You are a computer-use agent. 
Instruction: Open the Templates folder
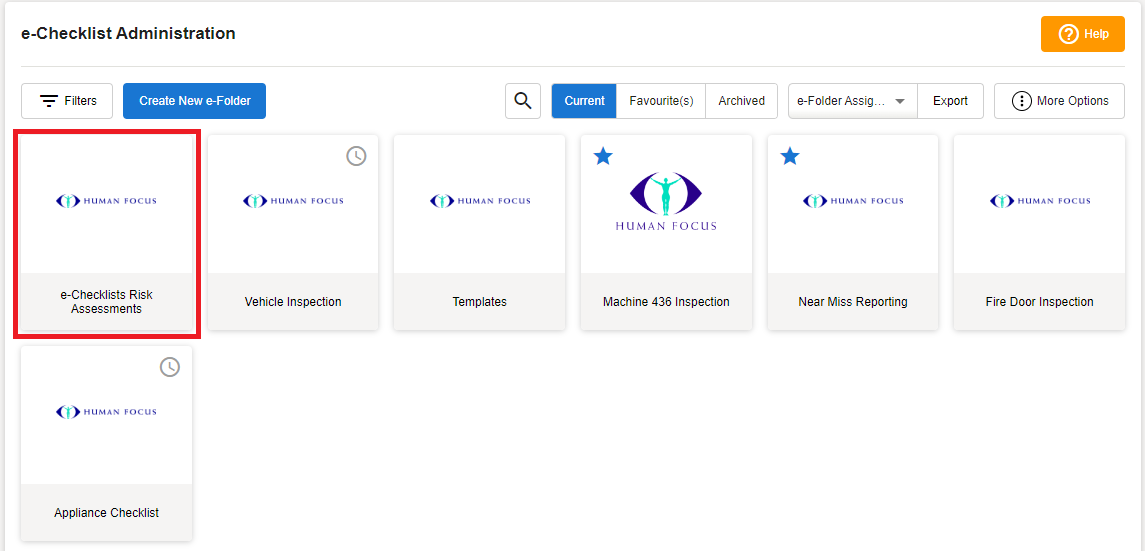coord(480,233)
